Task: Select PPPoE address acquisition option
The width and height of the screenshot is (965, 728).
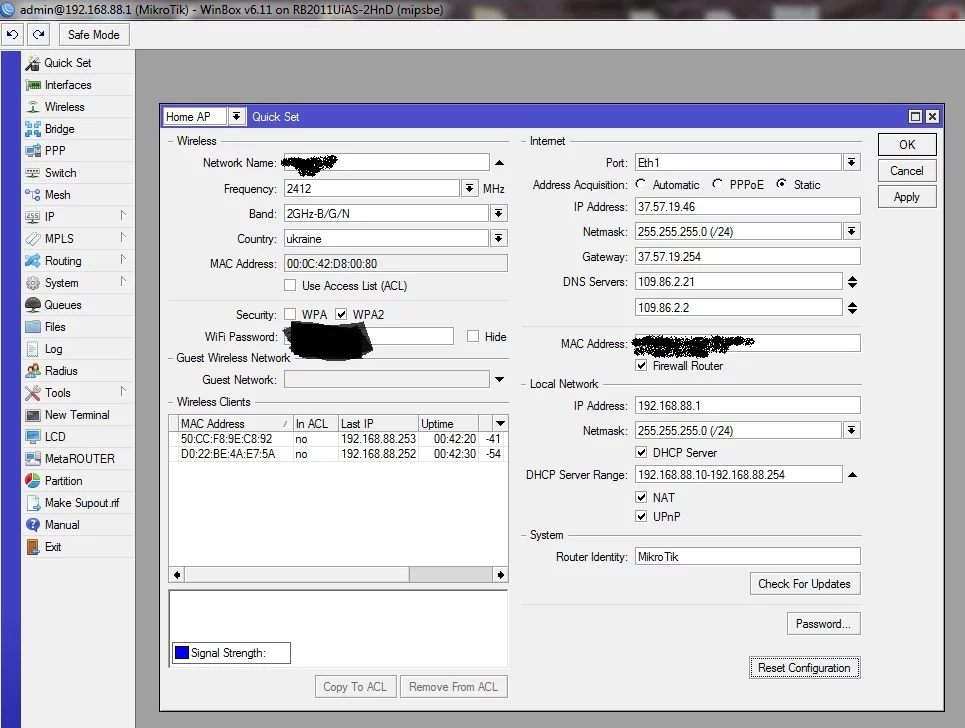Action: click(718, 185)
